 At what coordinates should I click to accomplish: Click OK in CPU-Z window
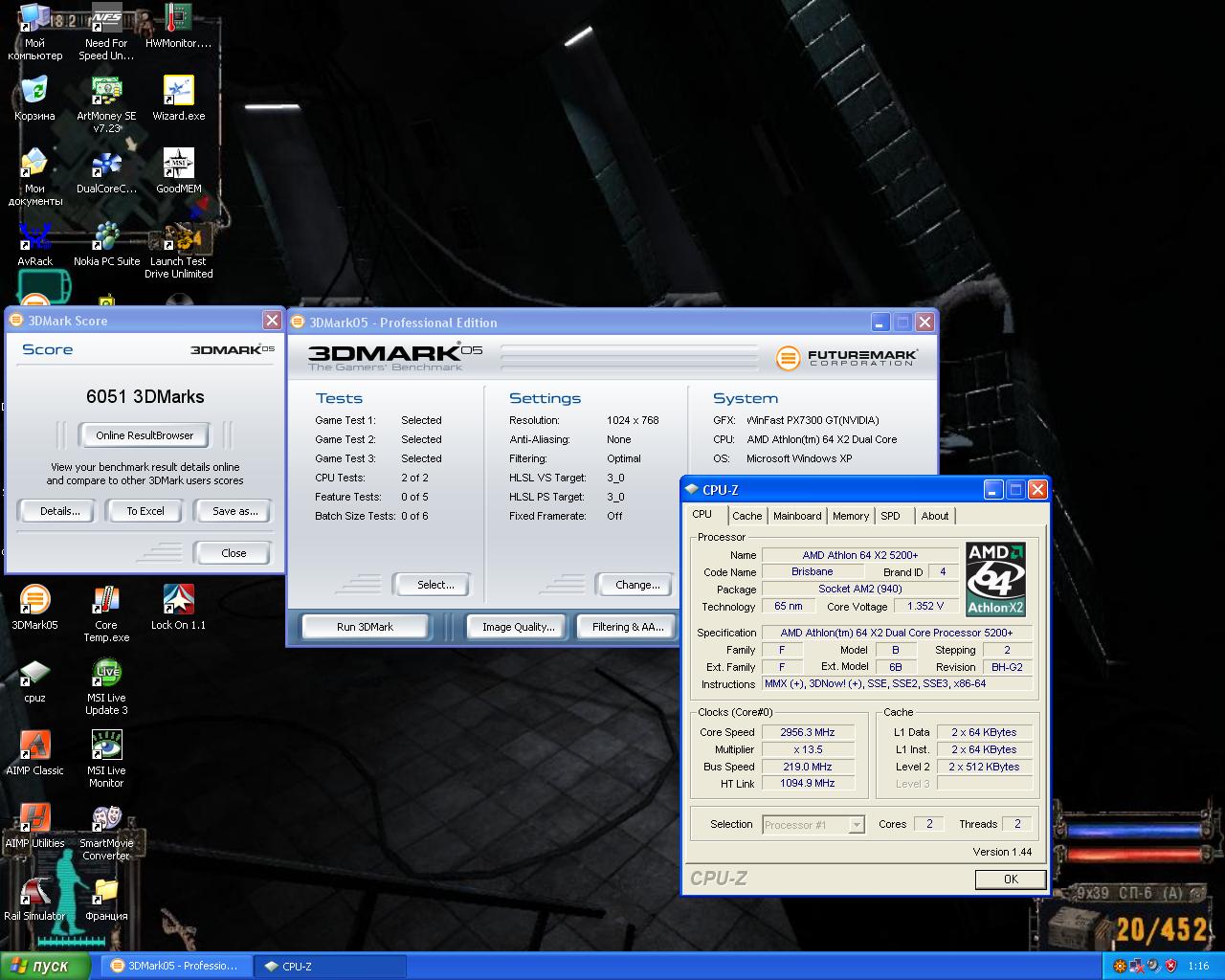coord(1011,880)
